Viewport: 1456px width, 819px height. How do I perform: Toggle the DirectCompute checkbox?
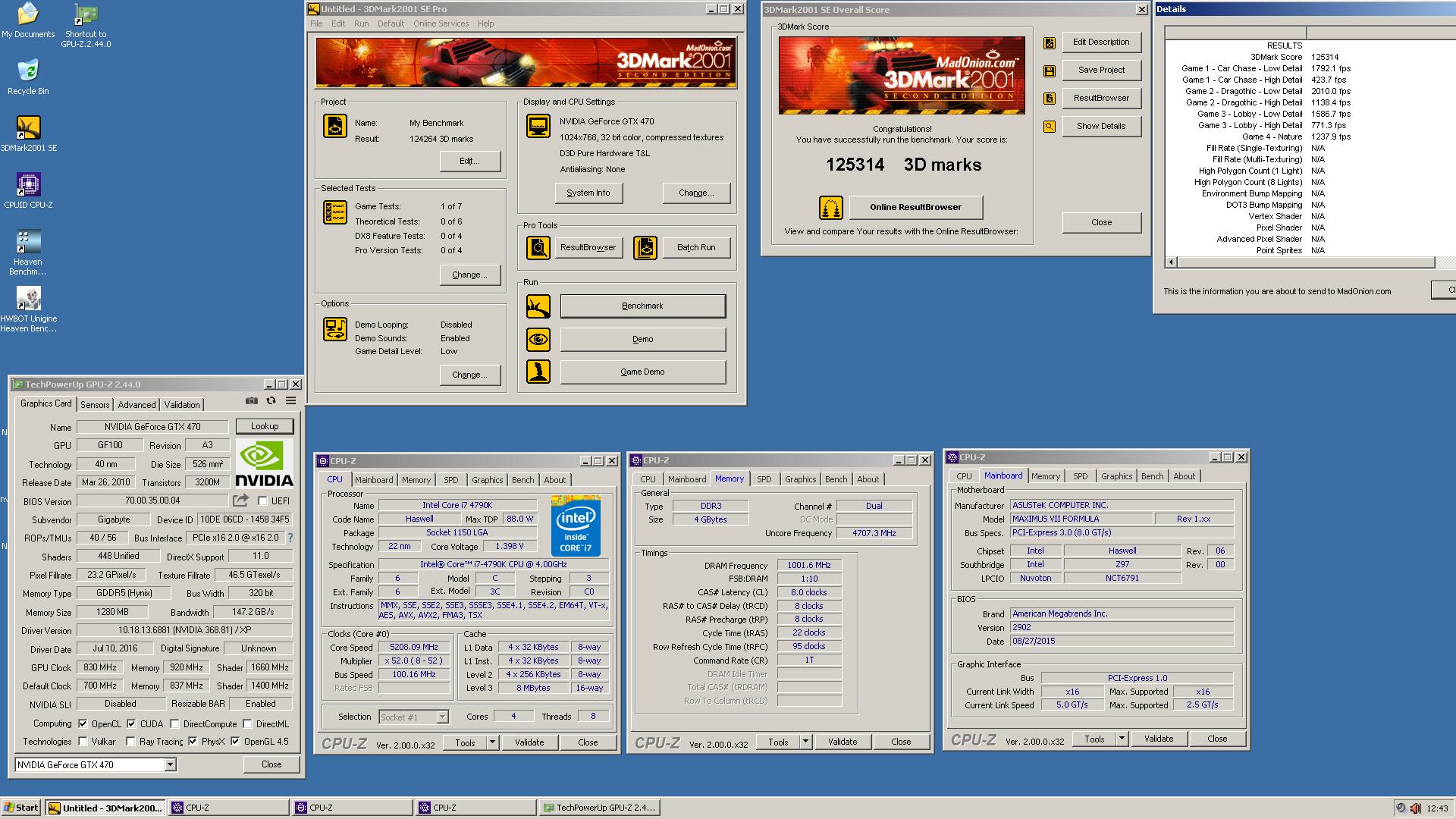174,723
